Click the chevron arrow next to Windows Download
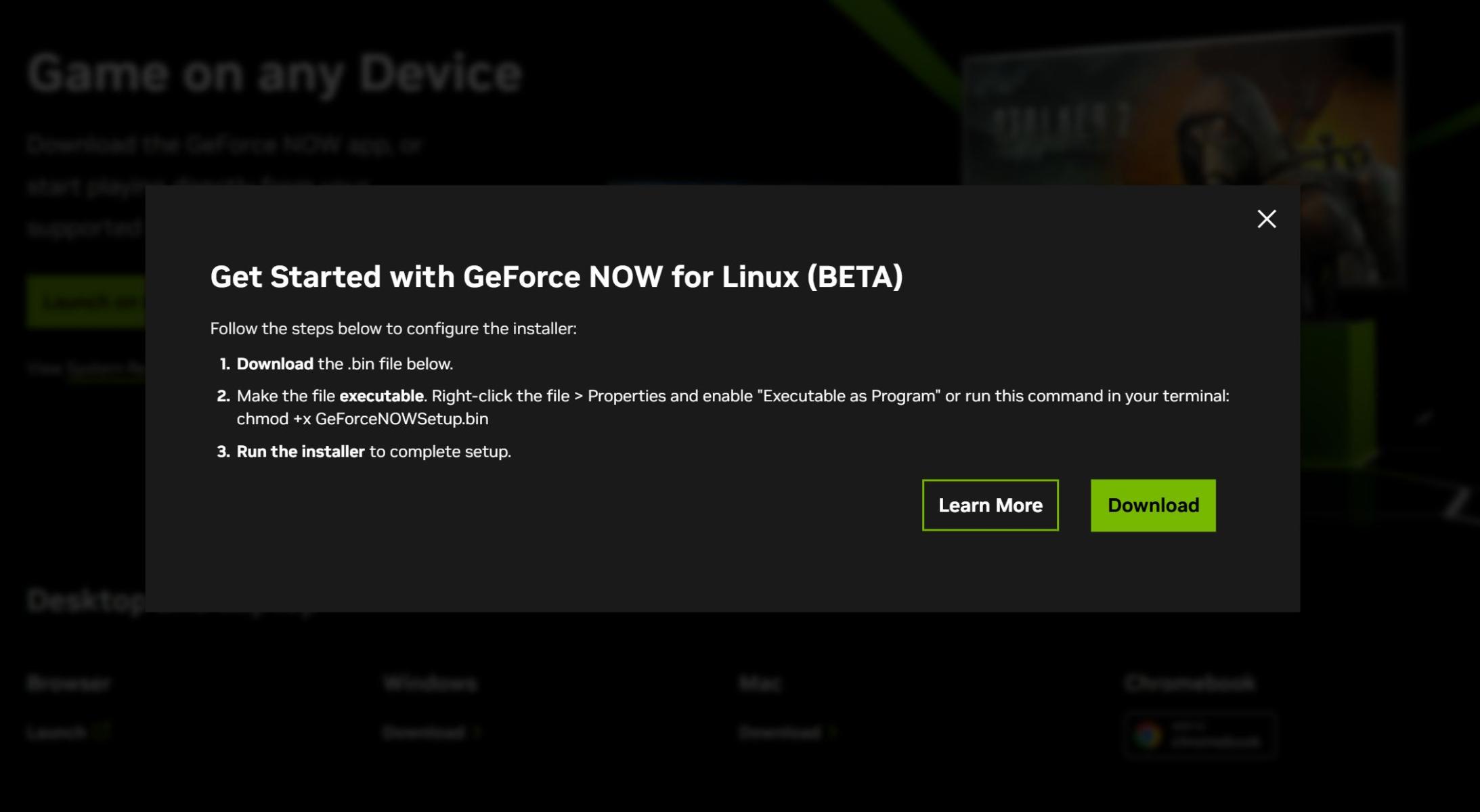Image resolution: width=1480 pixels, height=812 pixels. [478, 732]
